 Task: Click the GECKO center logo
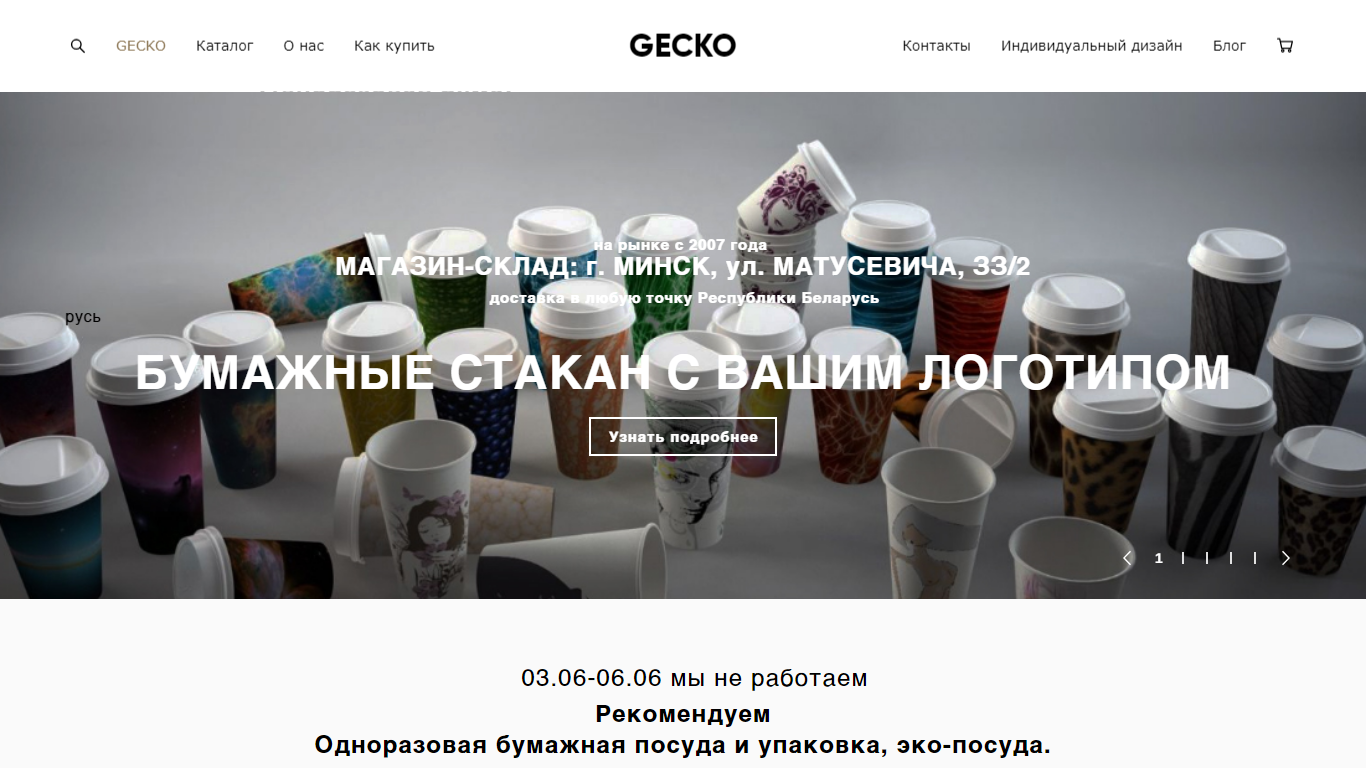pos(683,45)
